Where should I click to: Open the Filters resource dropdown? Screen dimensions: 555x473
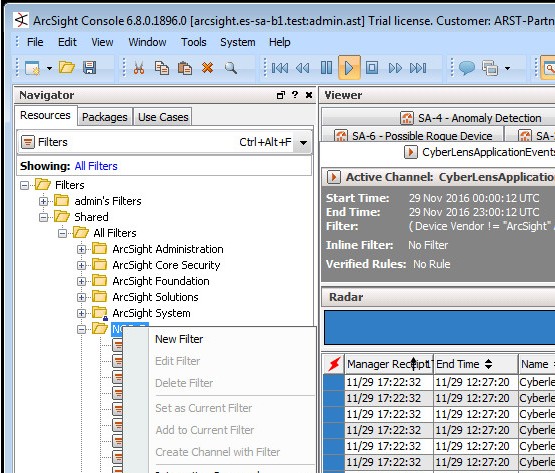[303, 142]
